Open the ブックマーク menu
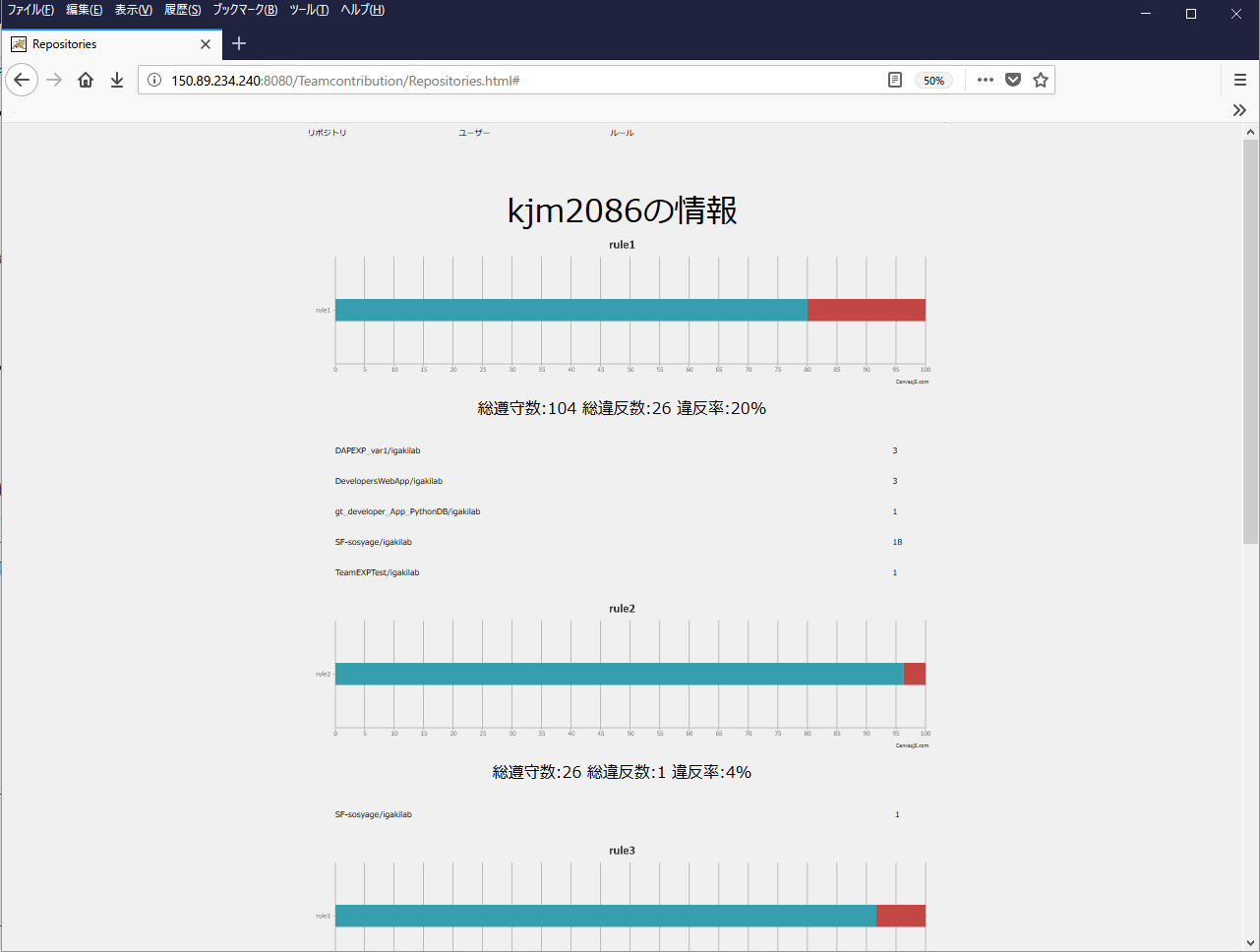Screen dimensions: 1260x952 point(245,10)
